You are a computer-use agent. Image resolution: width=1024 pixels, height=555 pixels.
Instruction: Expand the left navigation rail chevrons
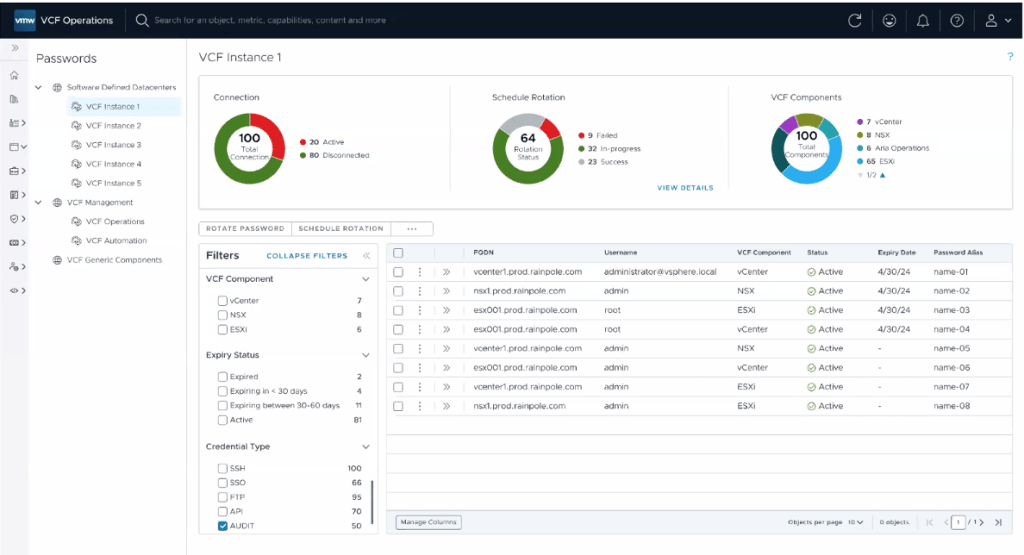tap(15, 48)
